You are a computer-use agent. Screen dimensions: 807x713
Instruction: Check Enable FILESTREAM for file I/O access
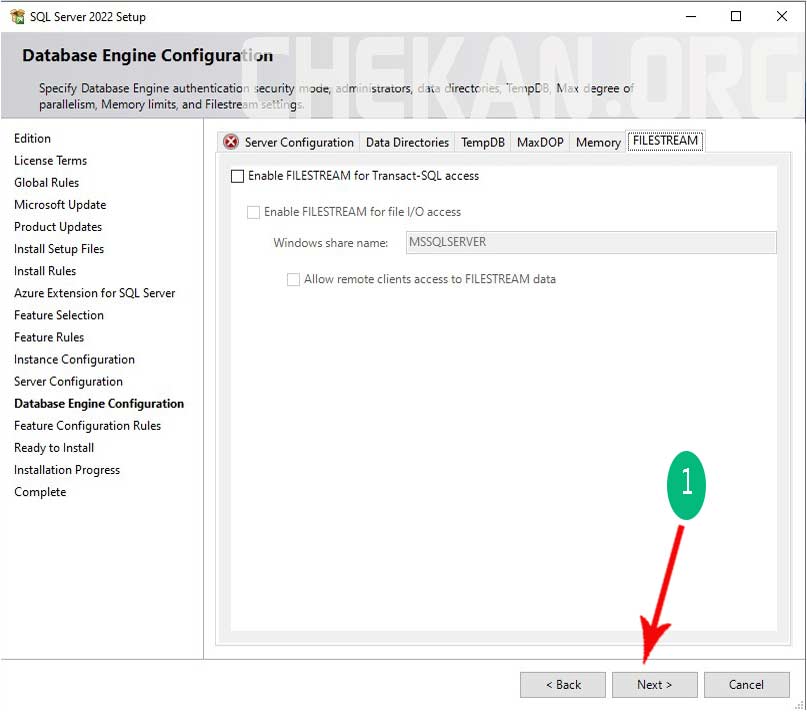click(253, 212)
